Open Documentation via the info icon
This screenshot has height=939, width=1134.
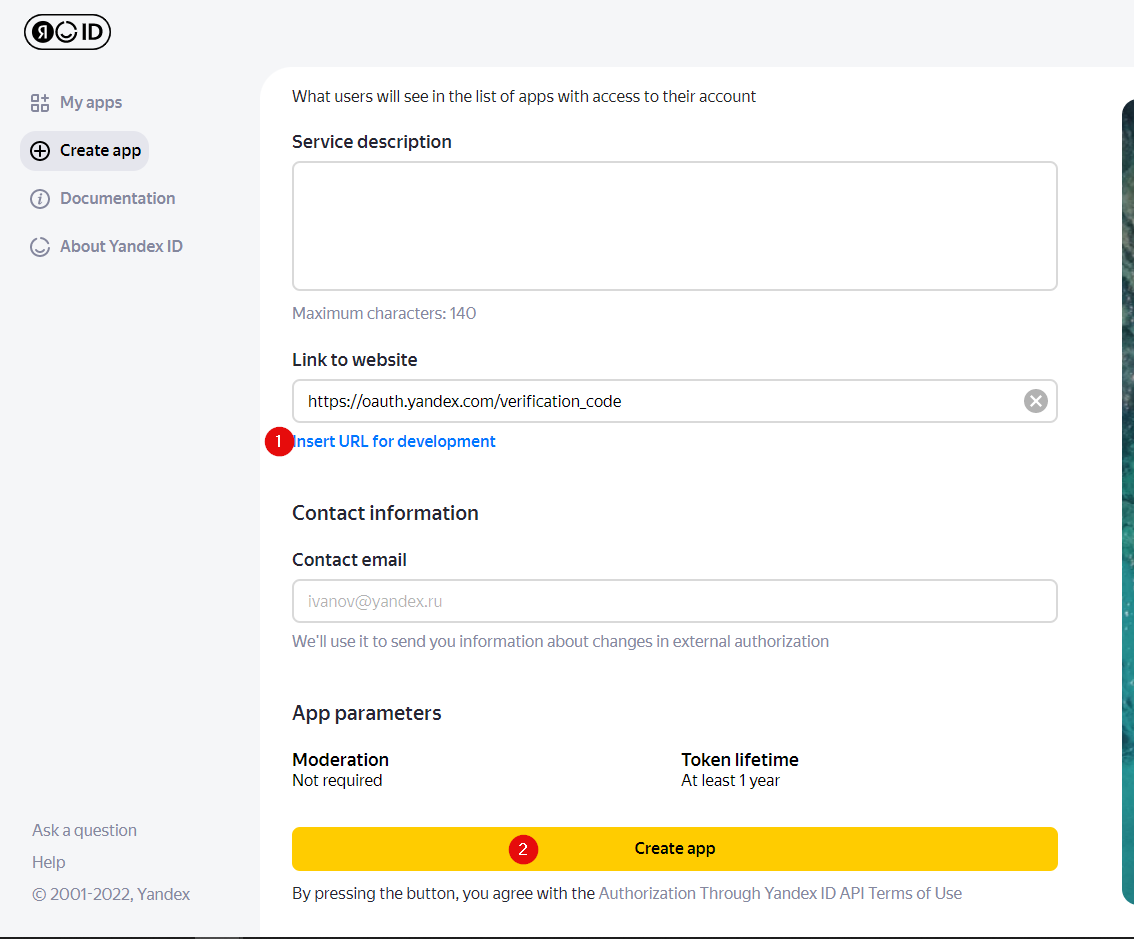click(40, 198)
